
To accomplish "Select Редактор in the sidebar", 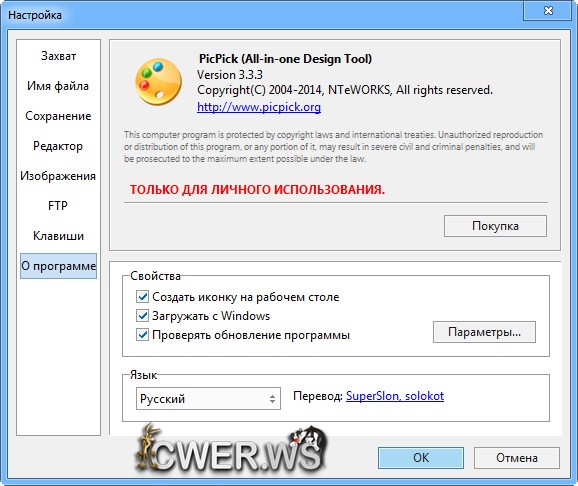I will (x=58, y=146).
